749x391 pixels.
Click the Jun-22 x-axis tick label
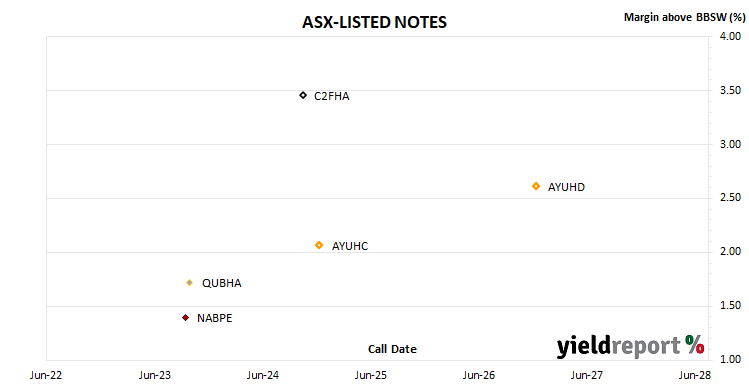coord(46,375)
